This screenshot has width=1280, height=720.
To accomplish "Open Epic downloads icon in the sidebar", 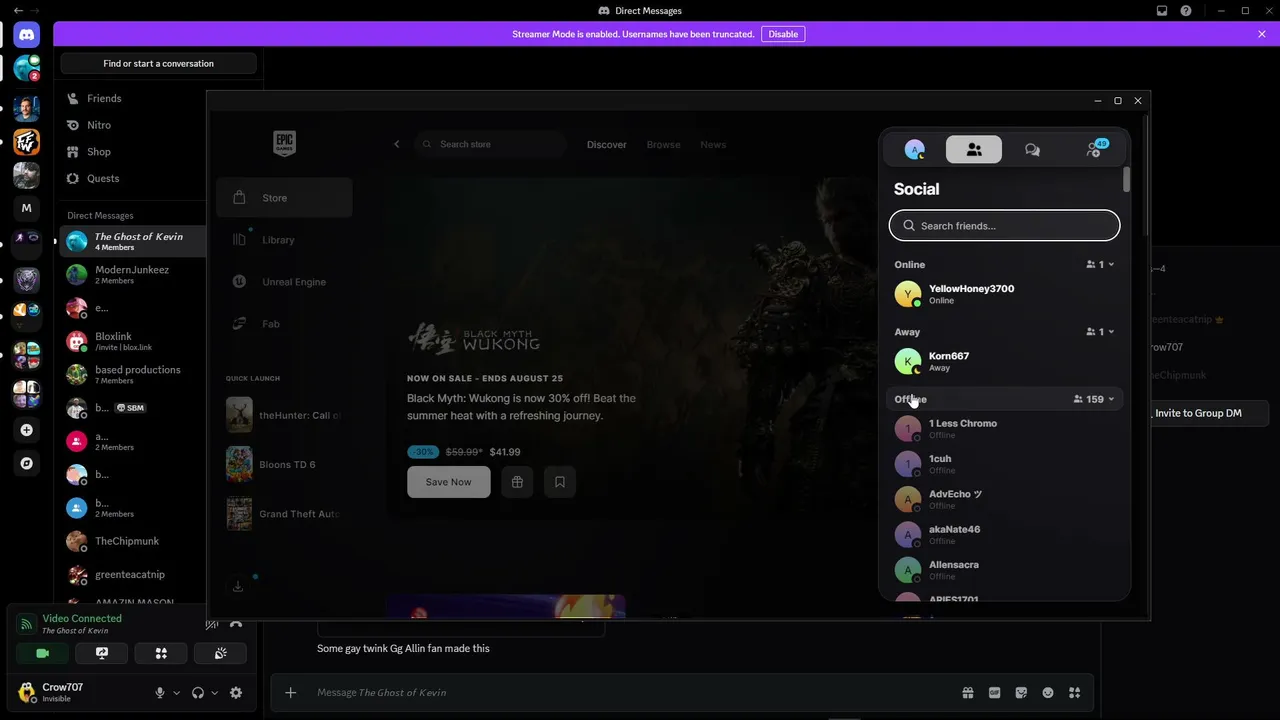I will click(238, 586).
